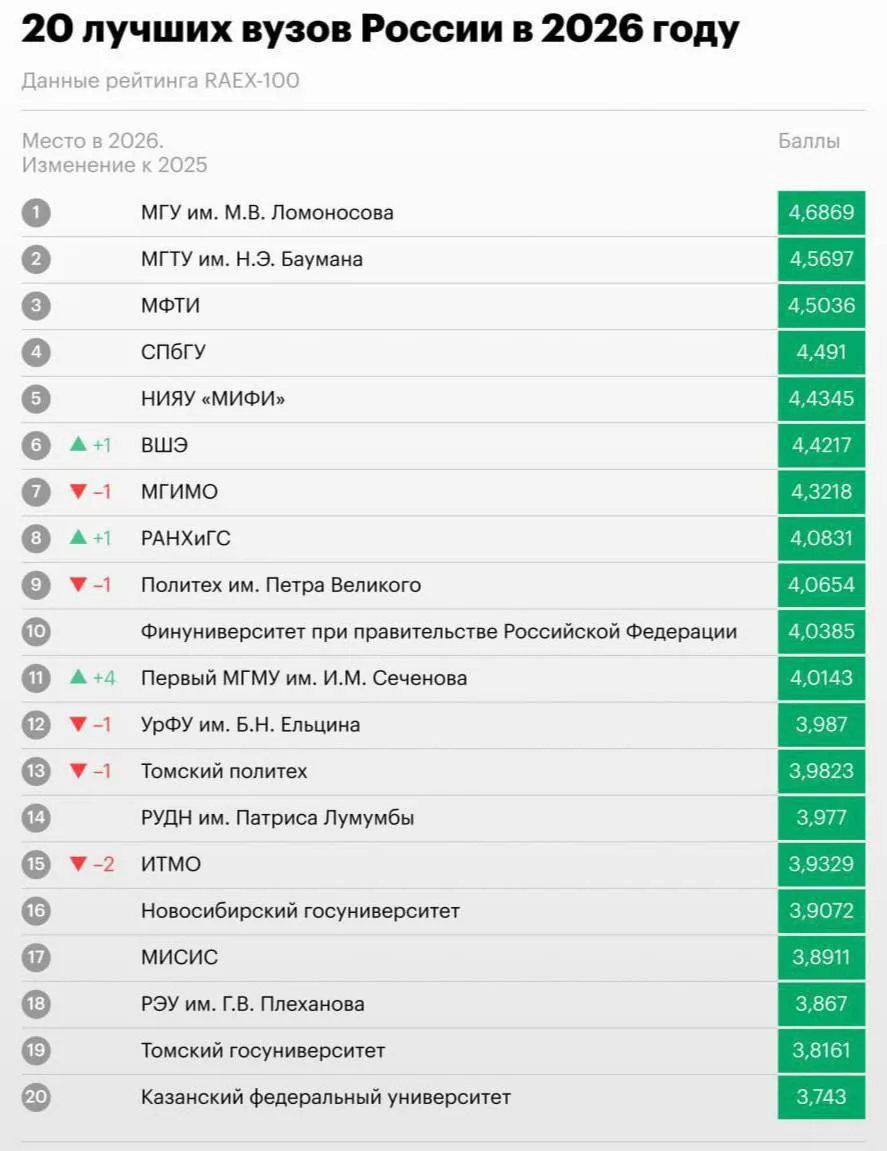Click 'Томский госуниверситет' name

(x=263, y=1050)
